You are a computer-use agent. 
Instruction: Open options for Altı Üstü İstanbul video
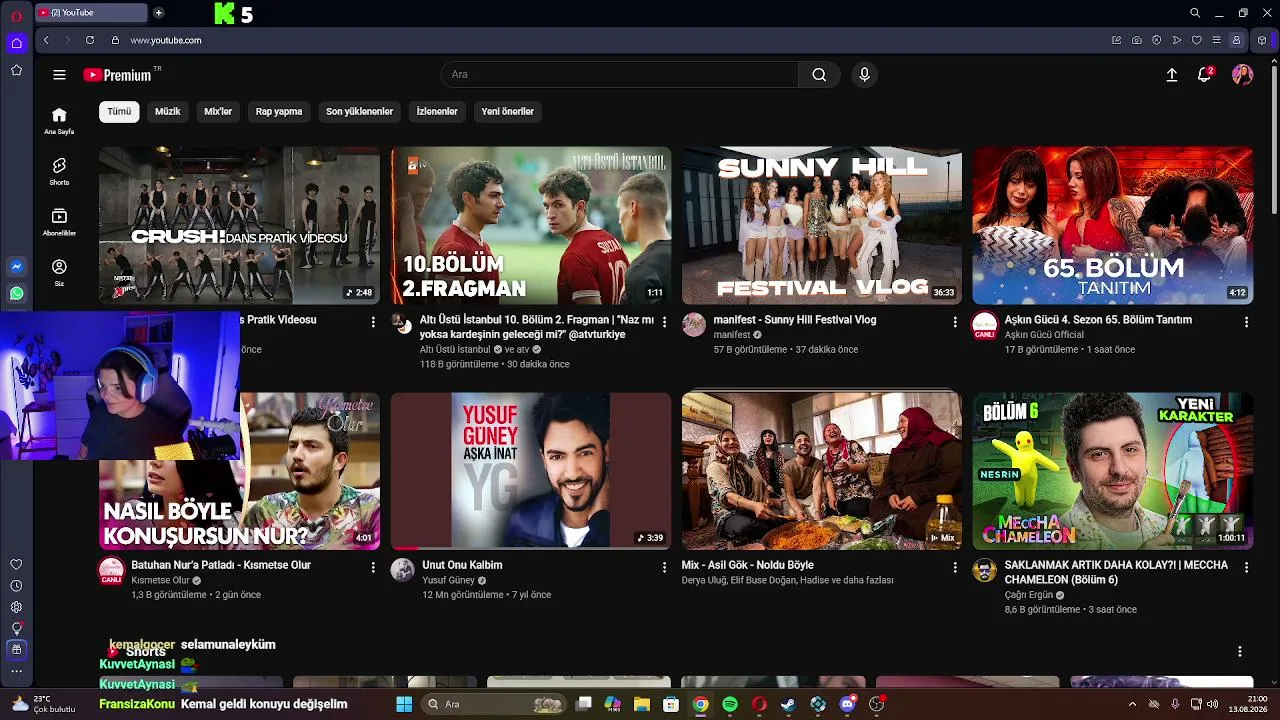(x=665, y=323)
